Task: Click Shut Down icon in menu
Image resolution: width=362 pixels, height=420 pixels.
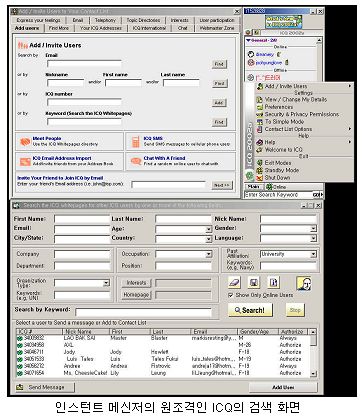Action: 259,178
